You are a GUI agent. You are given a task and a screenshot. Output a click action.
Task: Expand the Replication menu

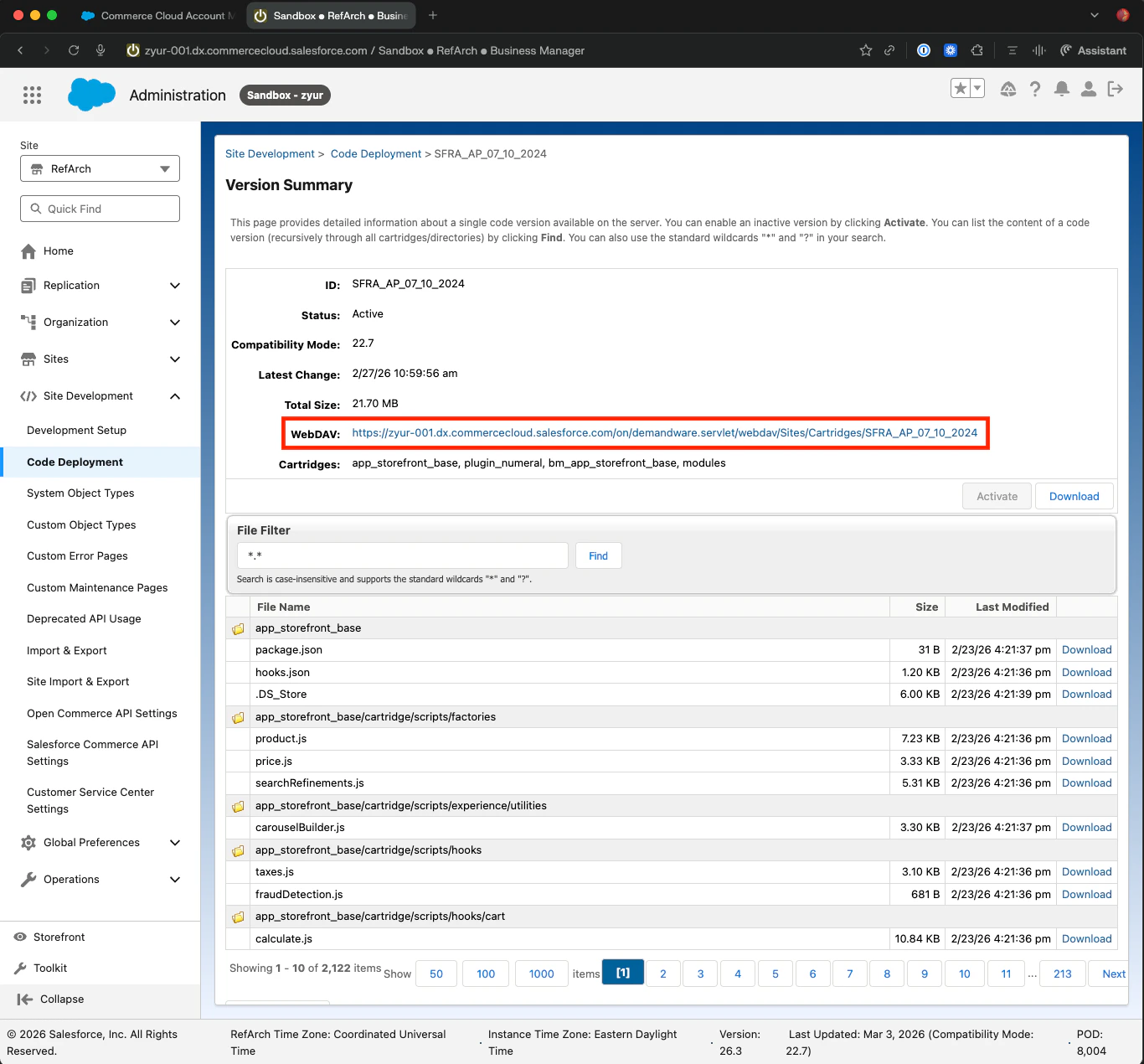tap(175, 286)
